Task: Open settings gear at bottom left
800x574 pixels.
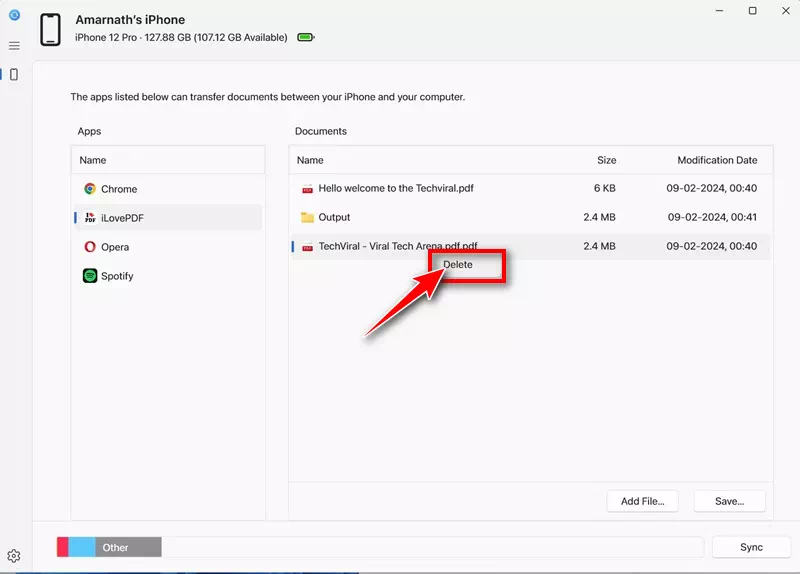Action: click(x=14, y=556)
